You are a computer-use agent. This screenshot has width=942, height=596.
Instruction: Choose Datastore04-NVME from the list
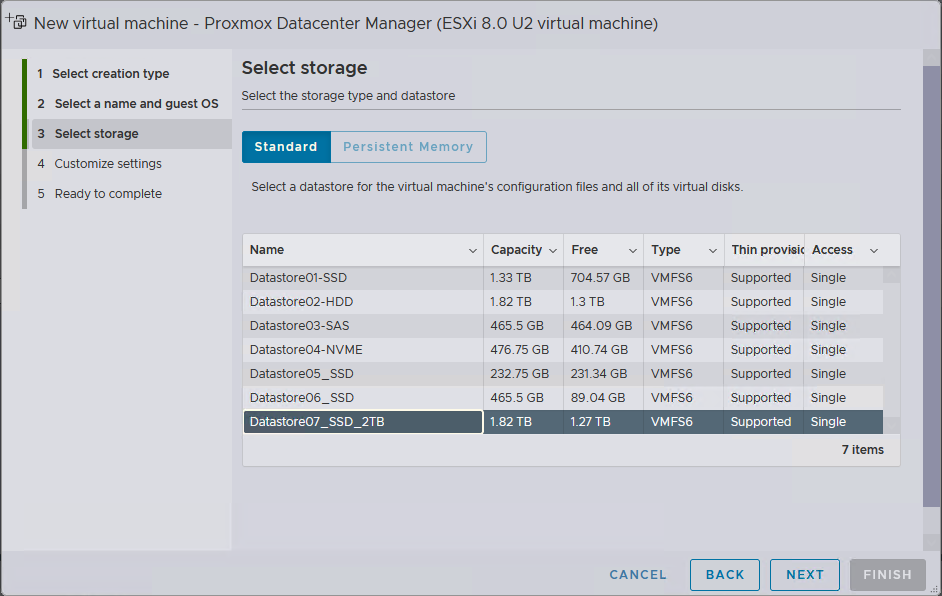click(x=306, y=350)
